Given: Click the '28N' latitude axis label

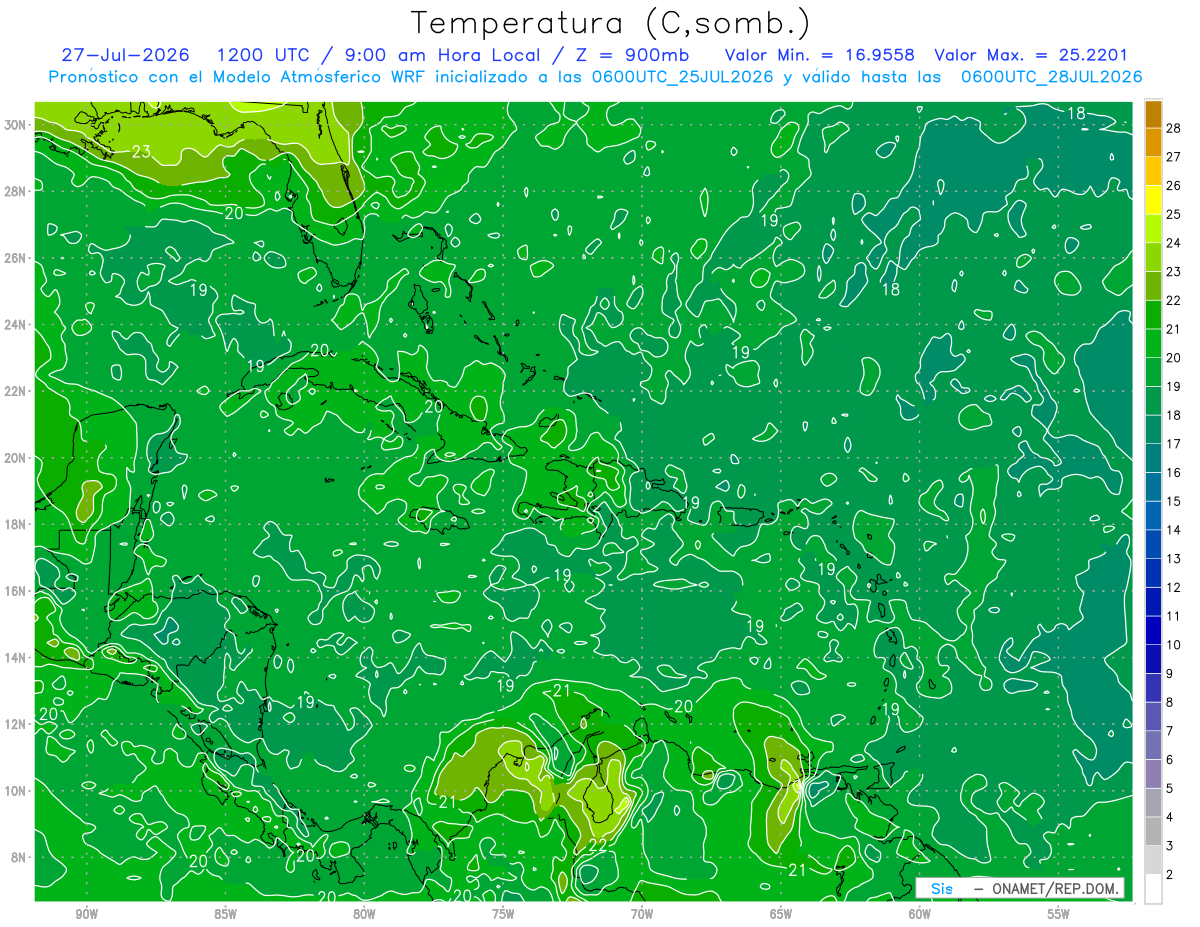Looking at the screenshot, I should click(x=17, y=191).
